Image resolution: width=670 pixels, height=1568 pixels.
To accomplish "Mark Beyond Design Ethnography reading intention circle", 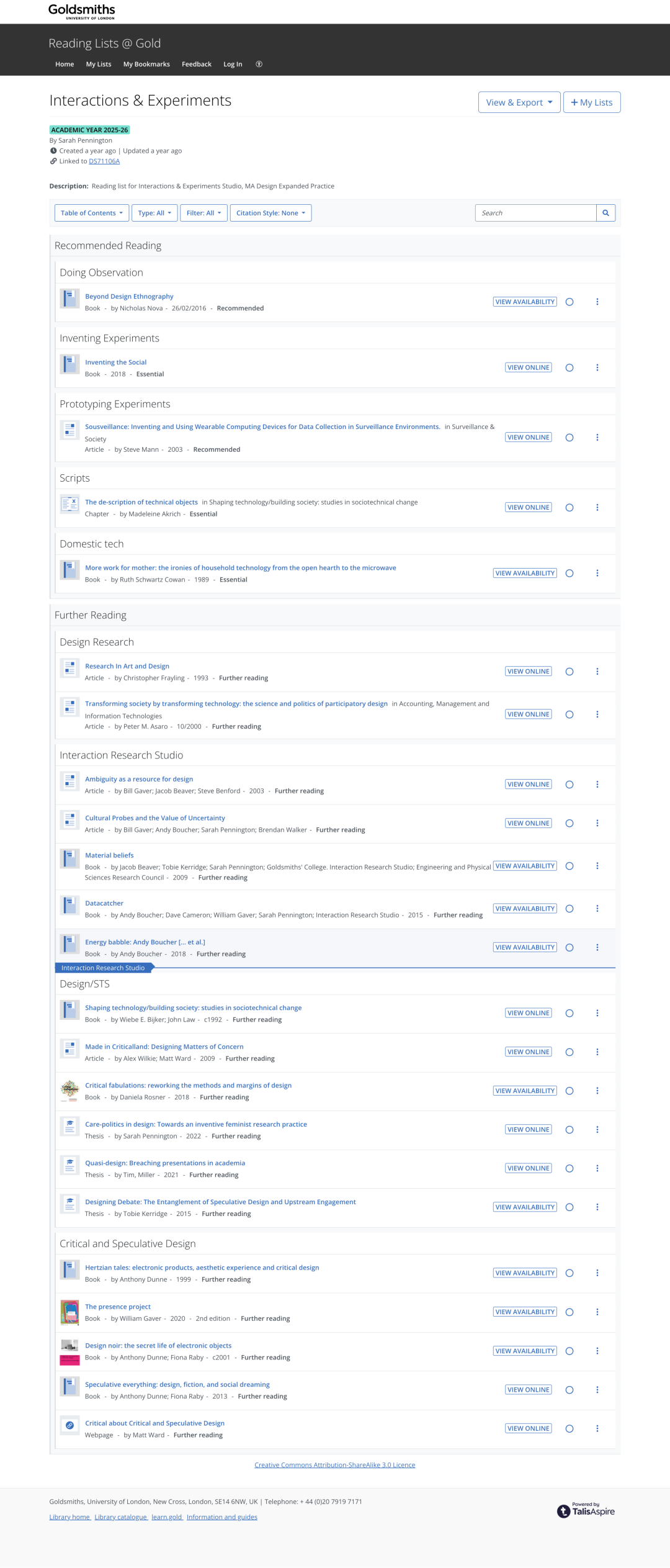I will (x=569, y=302).
